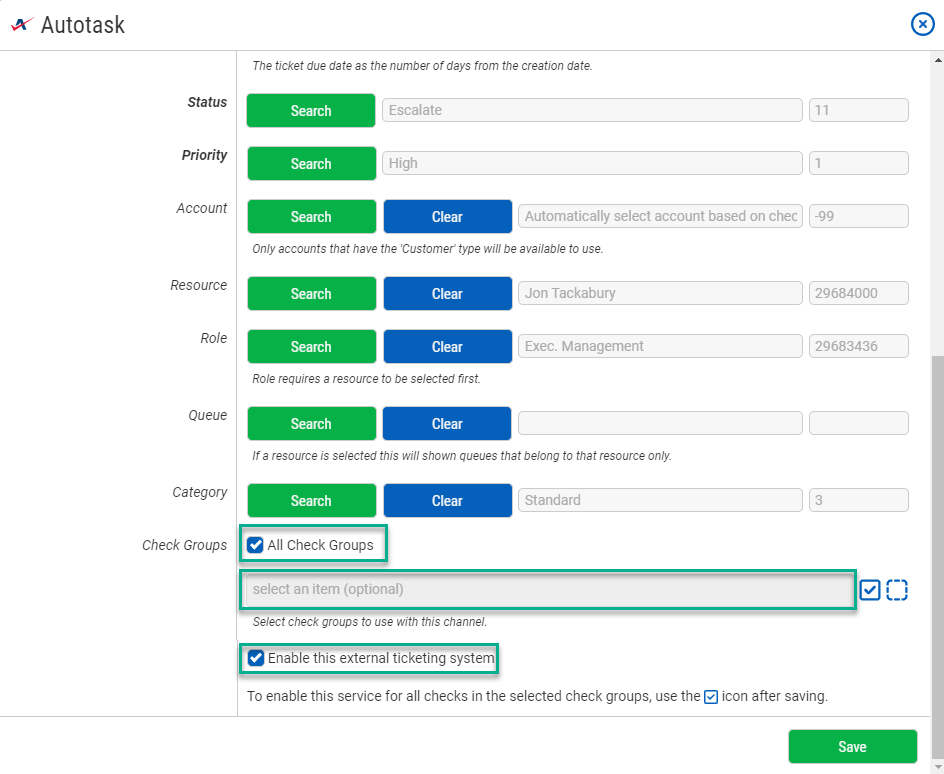Viewport: 944px width, 774px height.
Task: Click Search button for Status
Action: tap(311, 111)
